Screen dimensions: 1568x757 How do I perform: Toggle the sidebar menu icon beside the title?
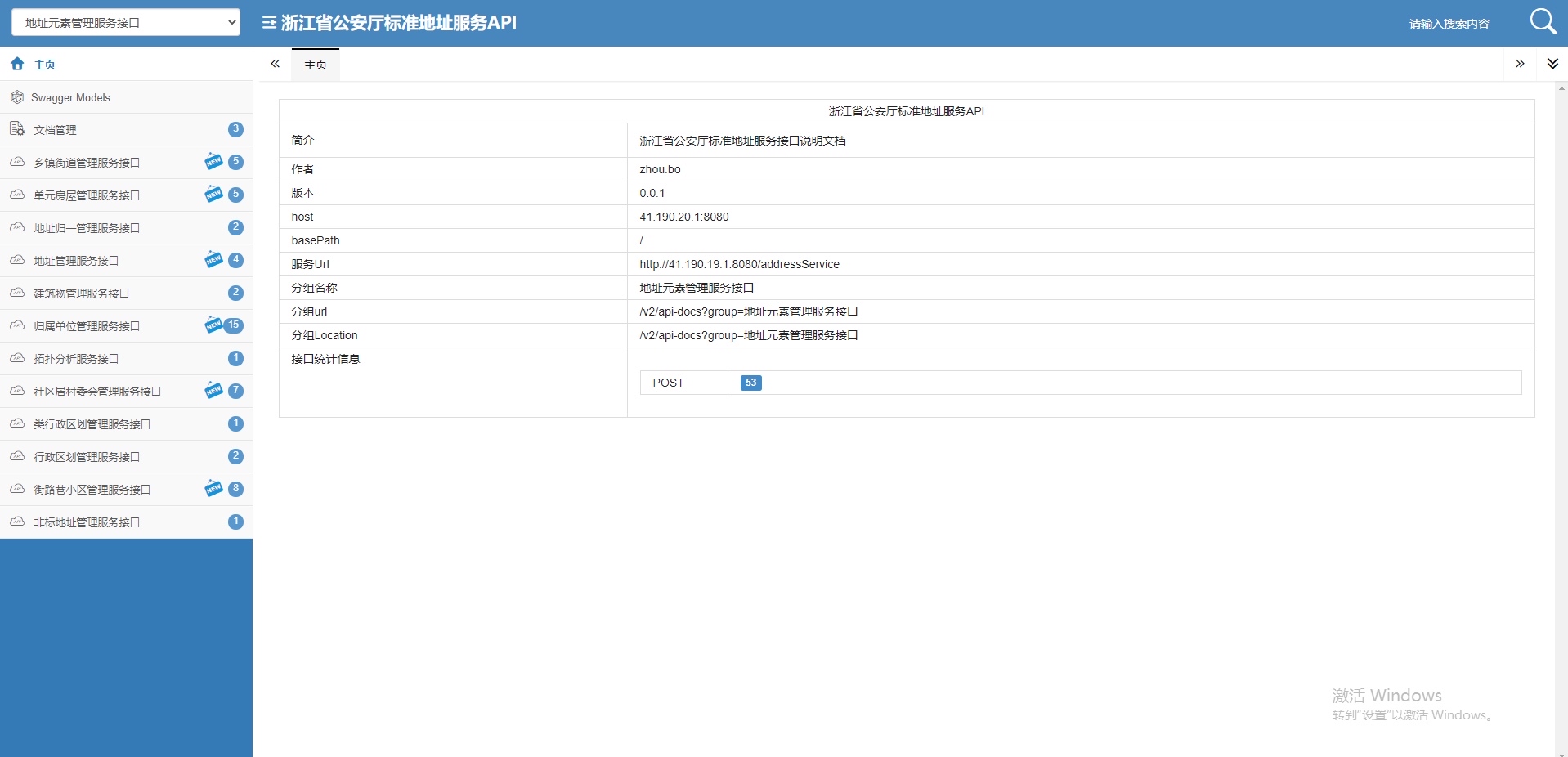(x=269, y=23)
